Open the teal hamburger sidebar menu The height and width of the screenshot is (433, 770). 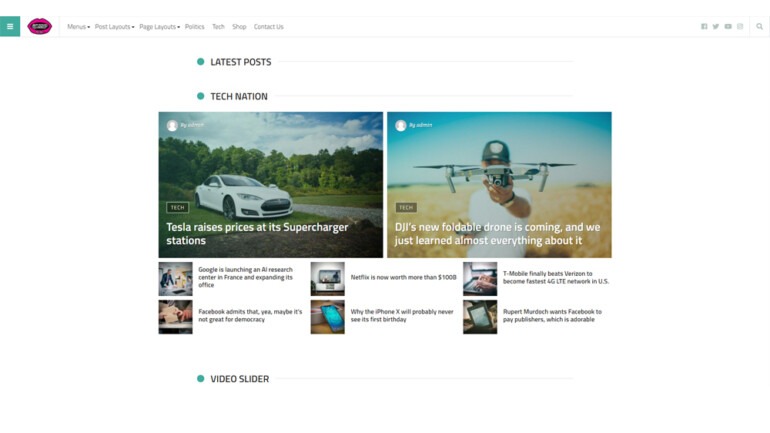pos(10,26)
